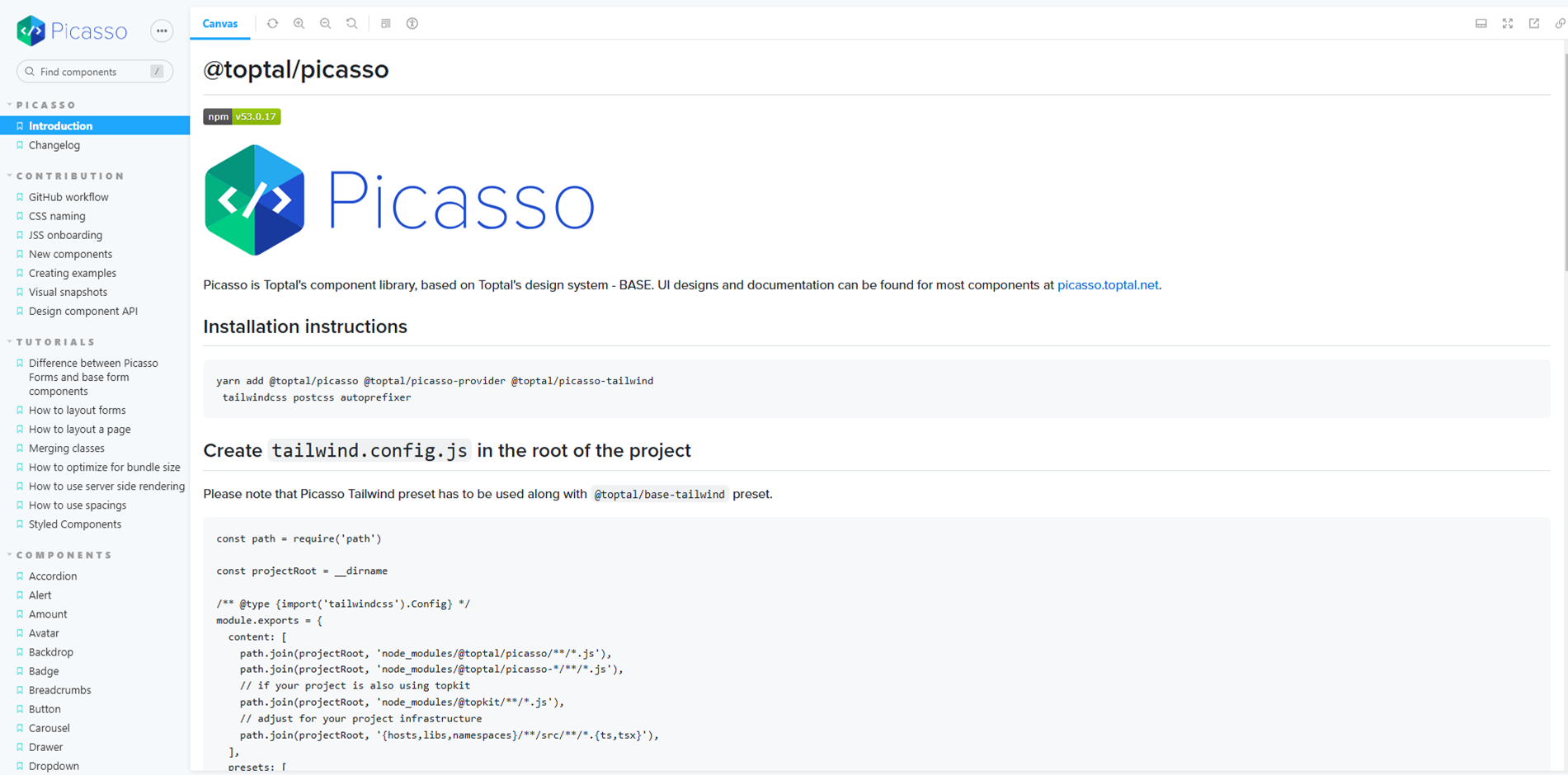Click the @toptal/base-tailwind inline code

tap(659, 495)
